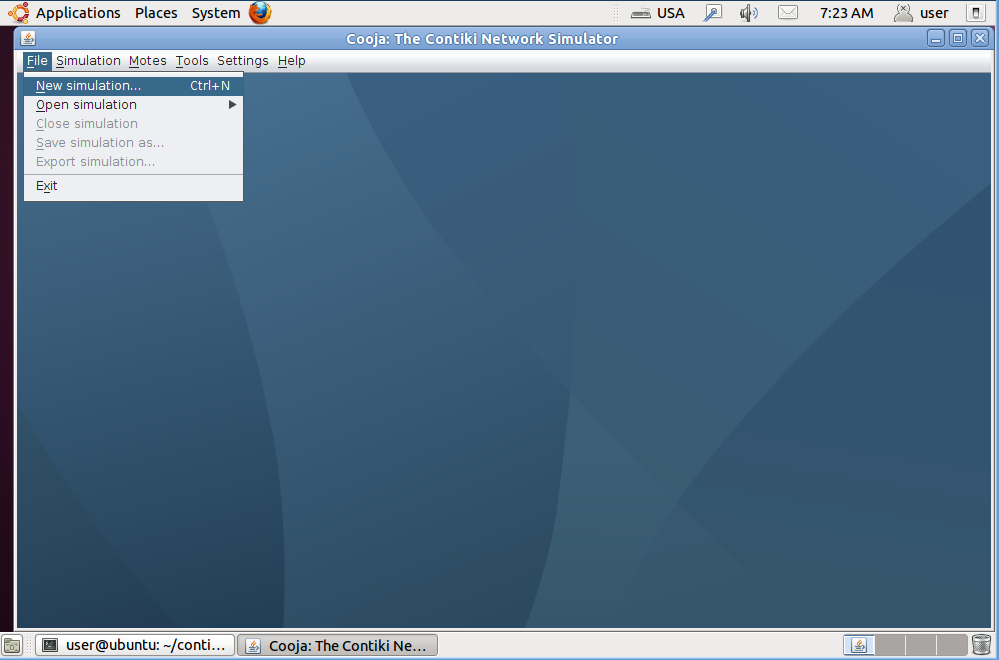Open the Tools menu
This screenshot has height=660, width=999.
[x=192, y=61]
